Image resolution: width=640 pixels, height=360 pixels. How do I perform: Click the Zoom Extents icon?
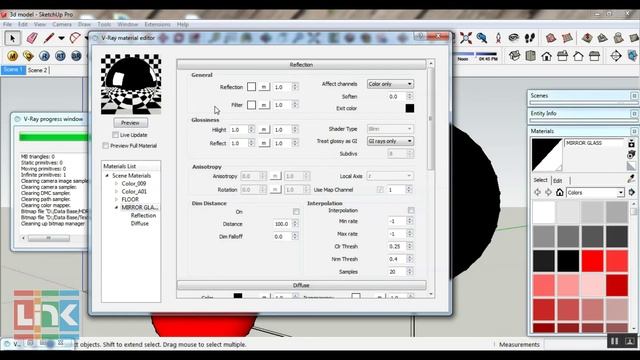(x=466, y=38)
